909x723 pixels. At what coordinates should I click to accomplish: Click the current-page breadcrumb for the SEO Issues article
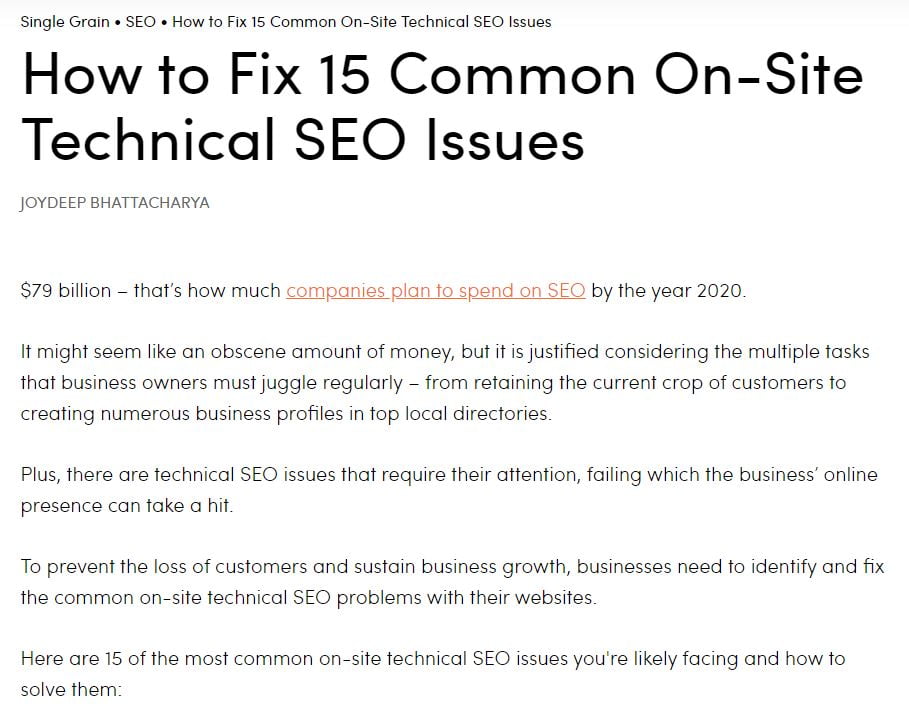pos(362,22)
